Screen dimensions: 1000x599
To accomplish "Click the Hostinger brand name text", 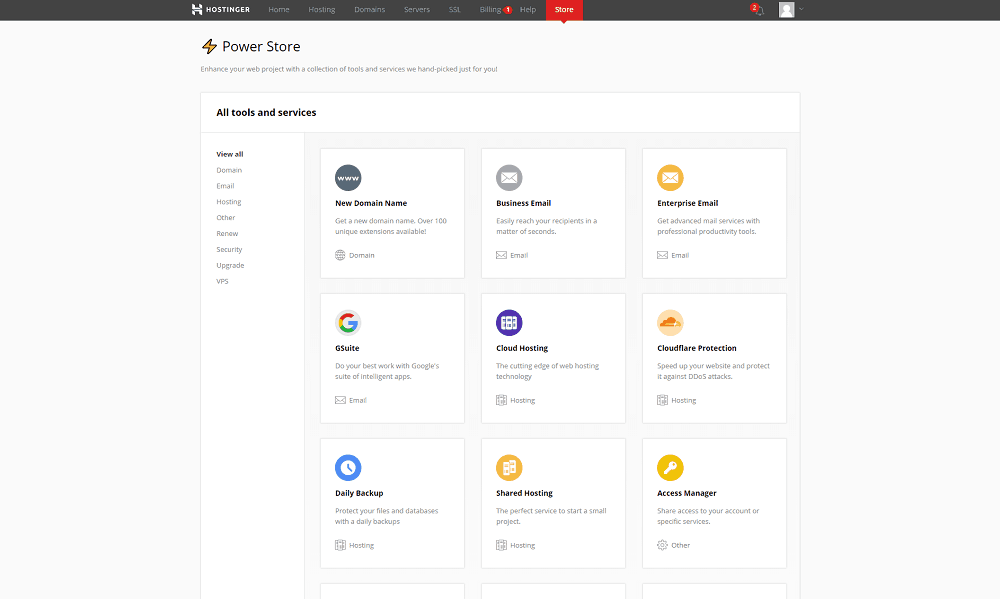I will pos(228,10).
